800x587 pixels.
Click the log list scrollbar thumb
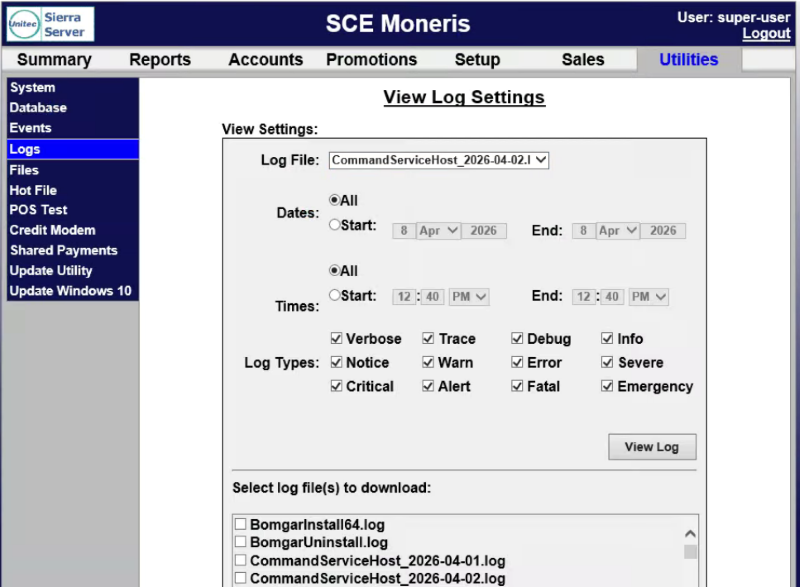click(x=690, y=551)
